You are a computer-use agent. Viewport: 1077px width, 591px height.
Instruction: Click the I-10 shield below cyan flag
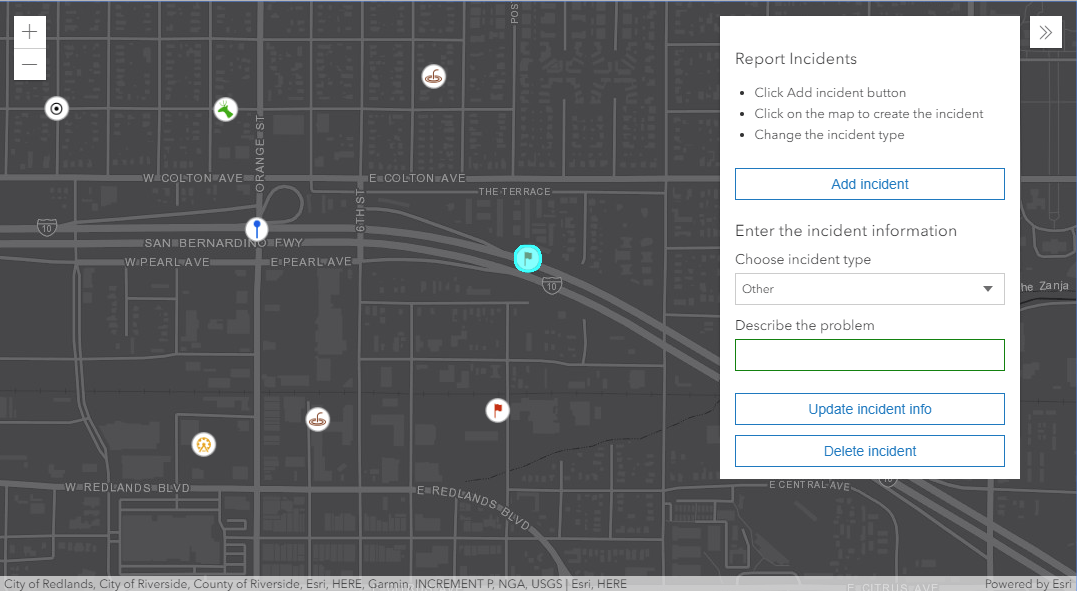(552, 285)
